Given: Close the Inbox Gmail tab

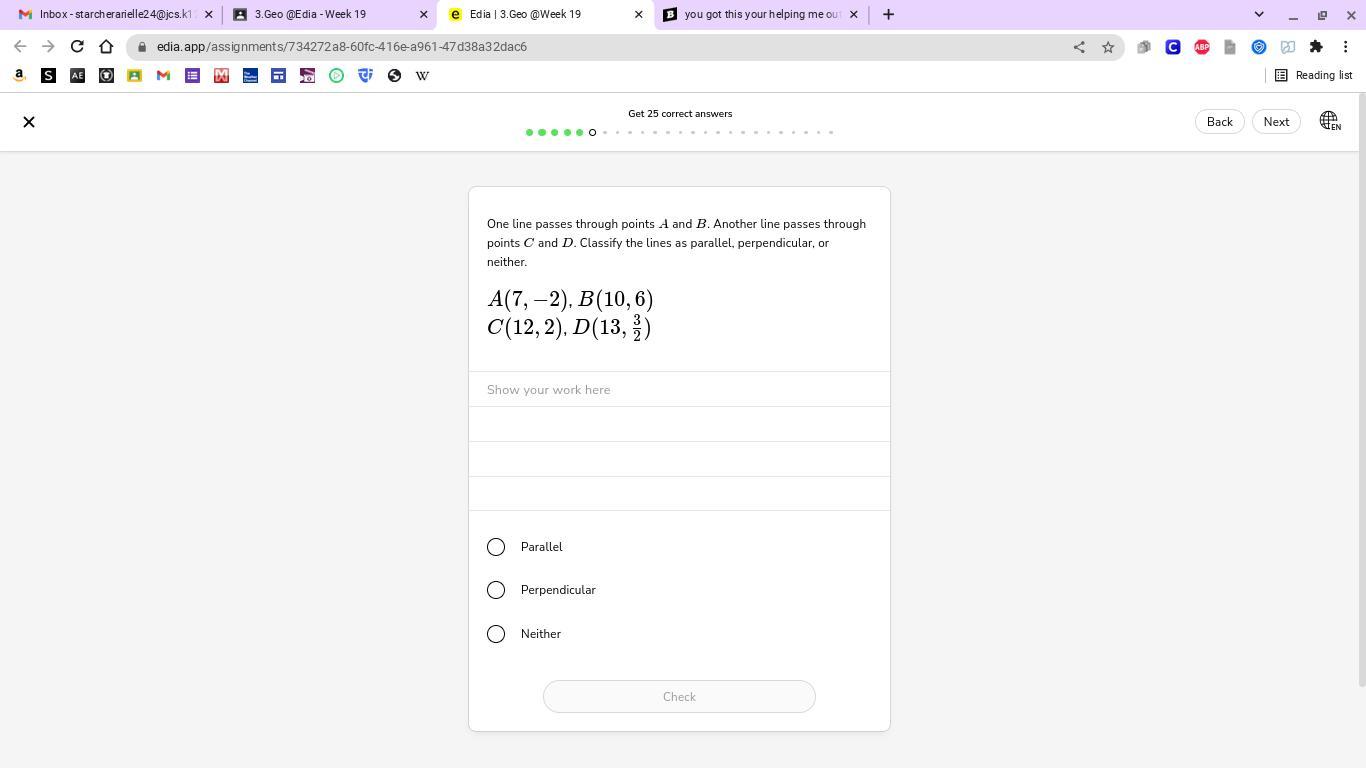Looking at the screenshot, I should [x=209, y=15].
